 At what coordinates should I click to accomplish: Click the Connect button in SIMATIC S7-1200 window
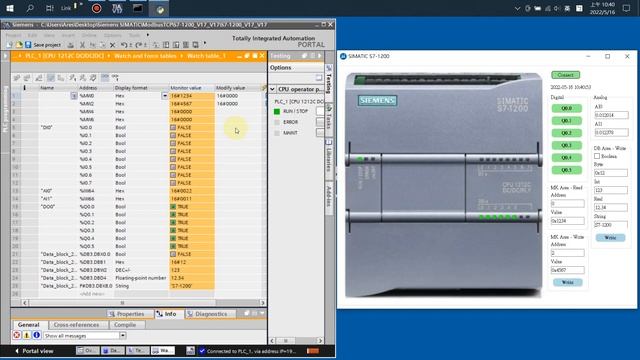(565, 75)
